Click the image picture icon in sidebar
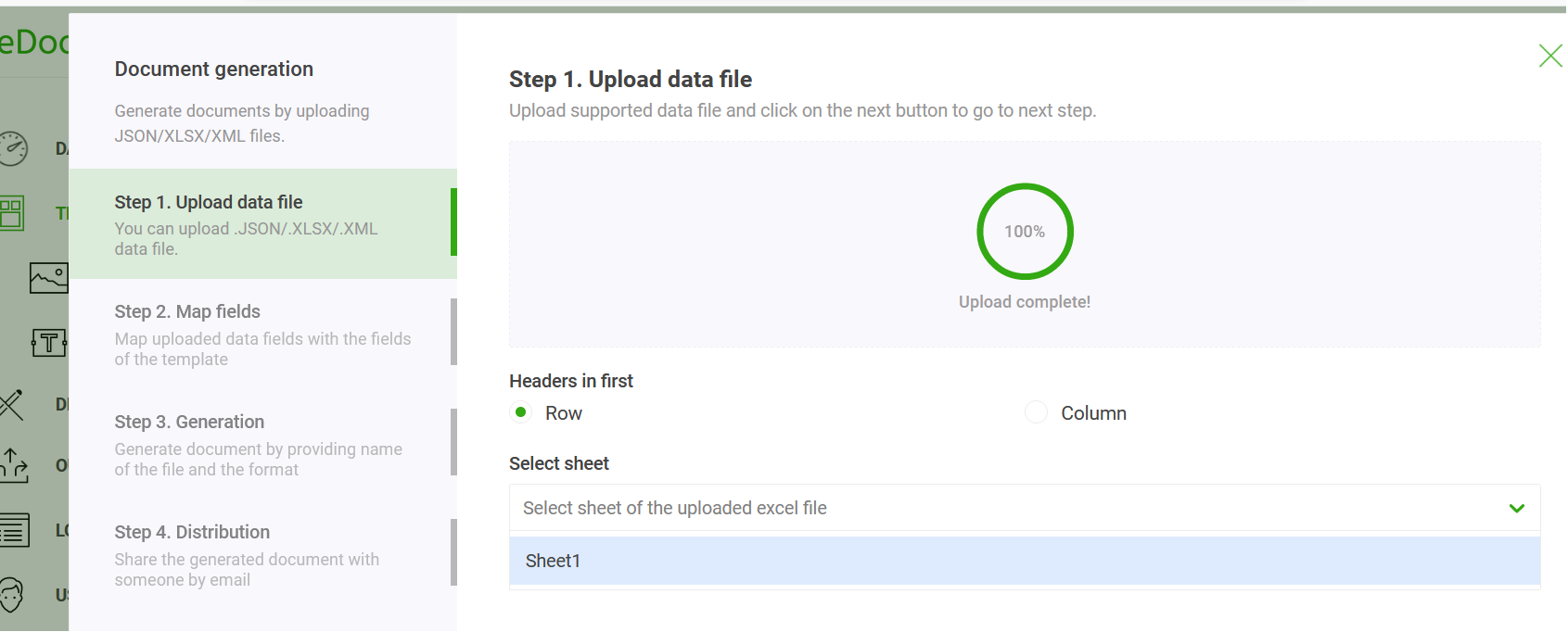The width and height of the screenshot is (1568, 632). pos(48,277)
